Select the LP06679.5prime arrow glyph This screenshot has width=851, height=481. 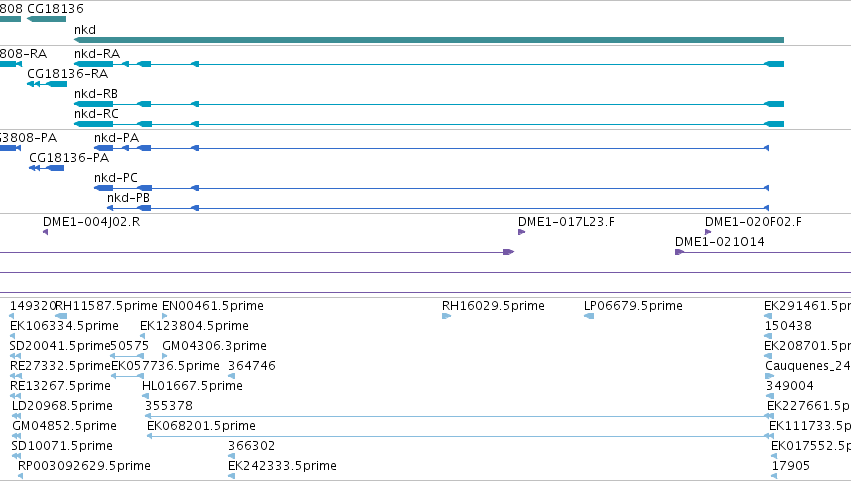(589, 316)
